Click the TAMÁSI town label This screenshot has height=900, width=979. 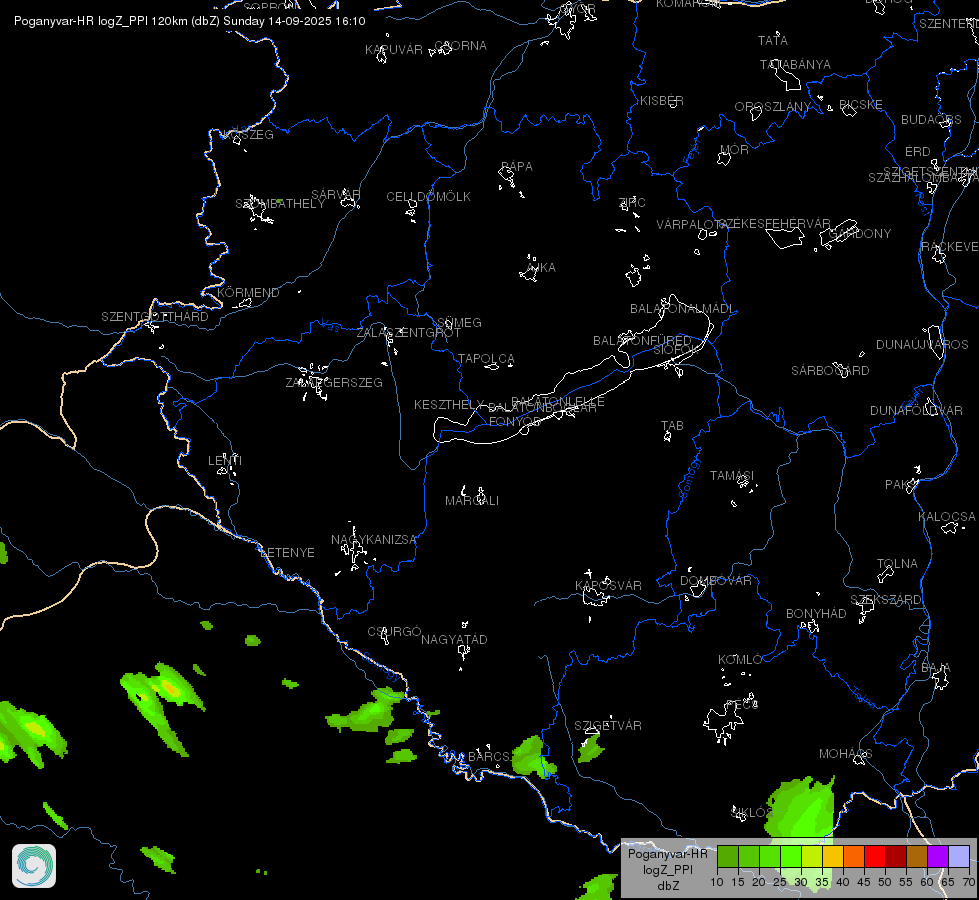[732, 476]
